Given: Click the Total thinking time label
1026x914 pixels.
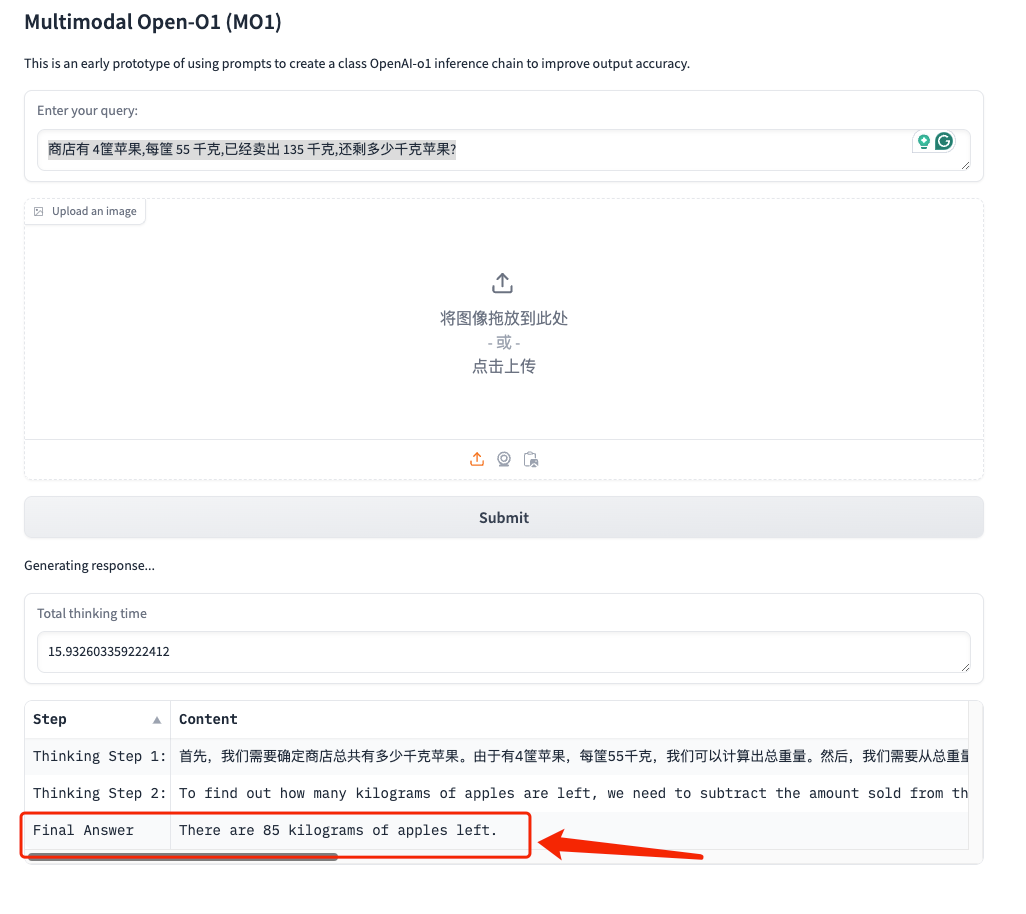Looking at the screenshot, I should [x=92, y=614].
